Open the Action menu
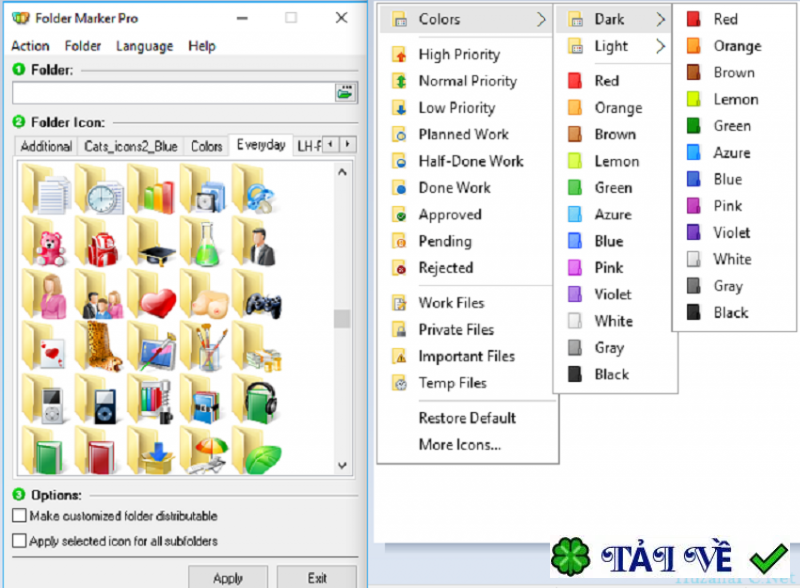 coord(30,45)
